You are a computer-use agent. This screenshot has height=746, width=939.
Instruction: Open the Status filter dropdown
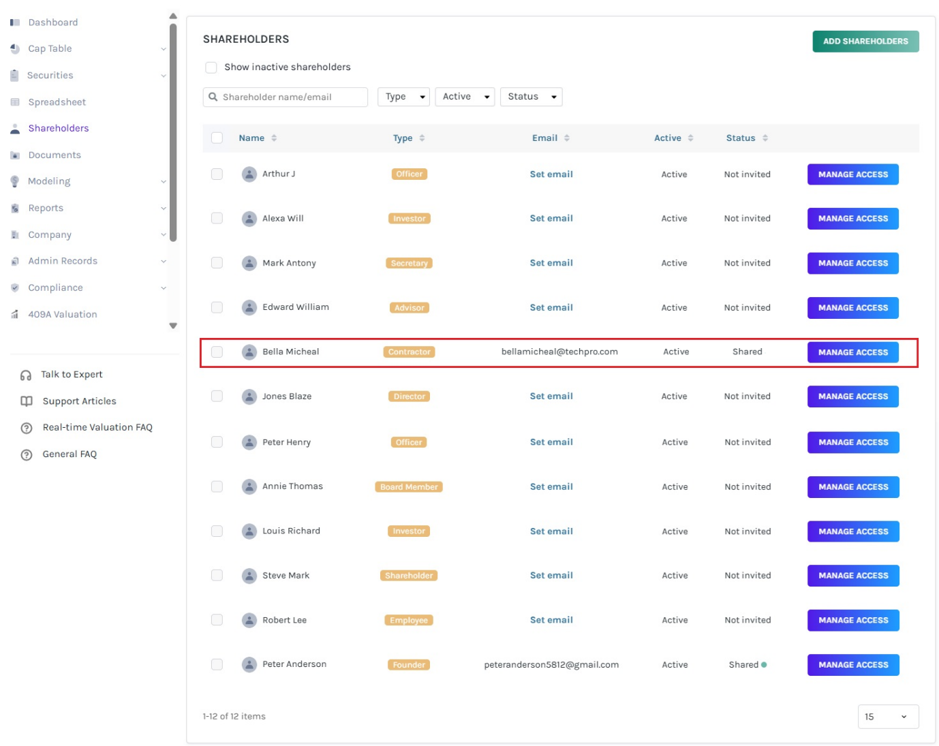pyautogui.click(x=531, y=96)
